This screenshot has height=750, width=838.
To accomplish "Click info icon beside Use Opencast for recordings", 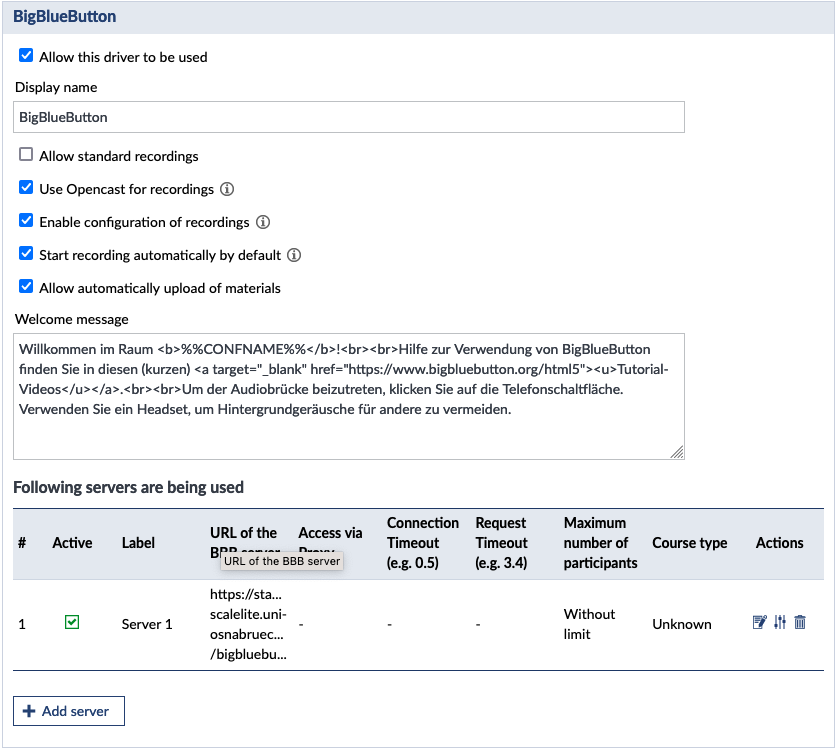I will click(227, 189).
